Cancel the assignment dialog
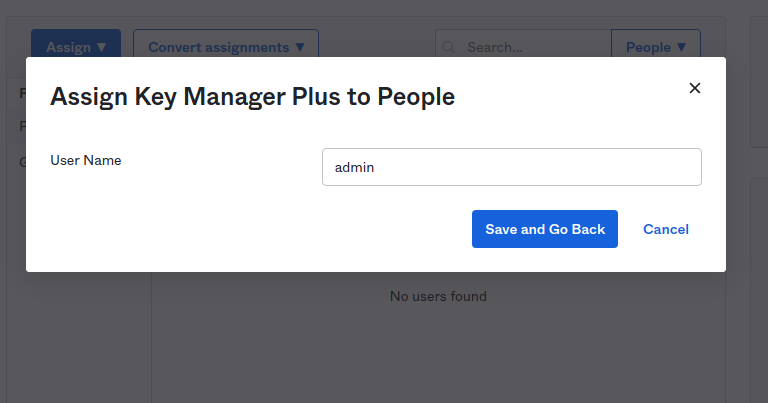 tap(666, 229)
